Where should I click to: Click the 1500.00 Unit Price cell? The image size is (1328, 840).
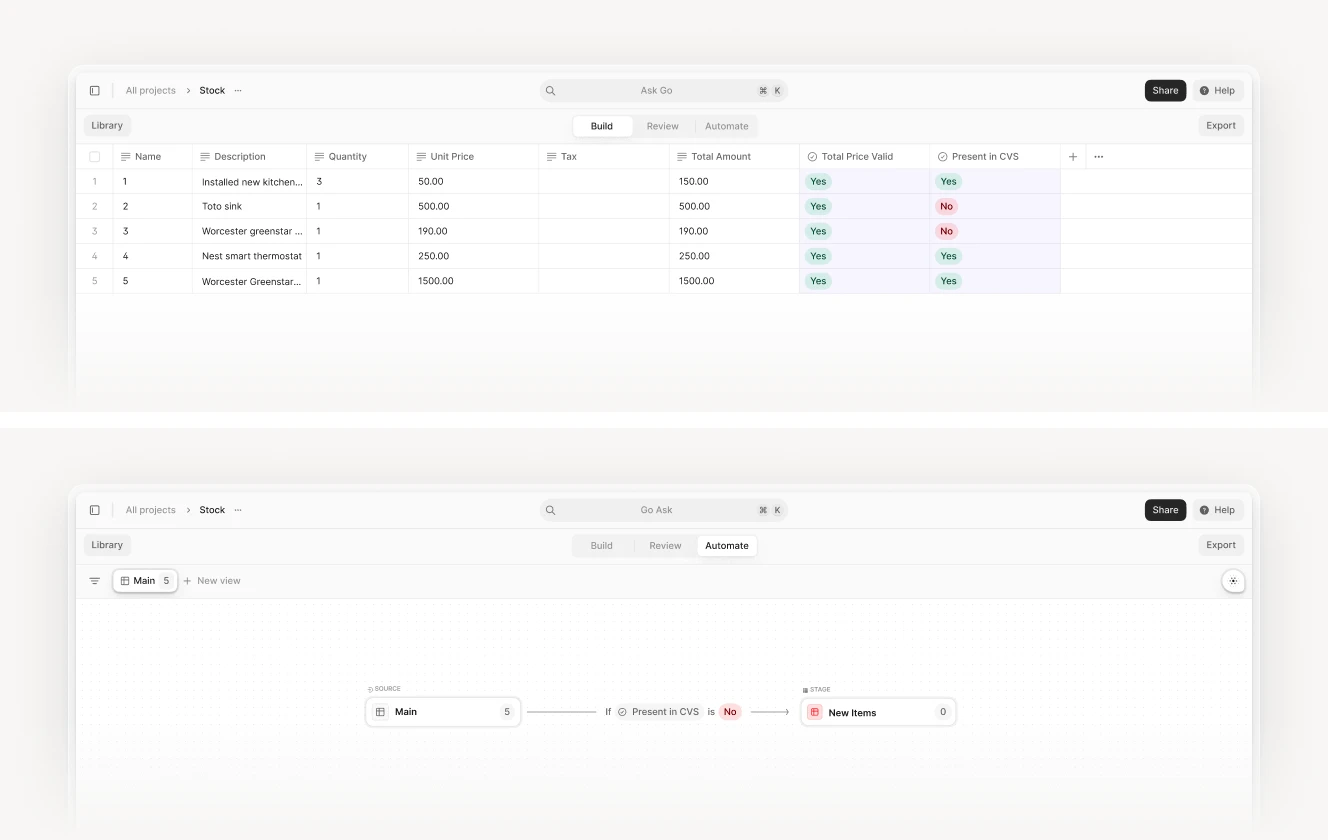474,281
